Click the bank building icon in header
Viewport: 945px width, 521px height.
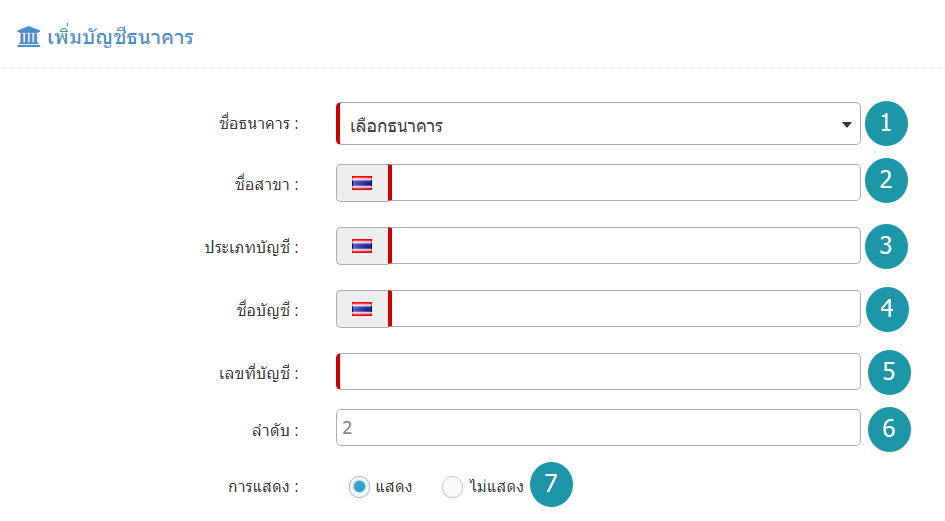coord(28,37)
